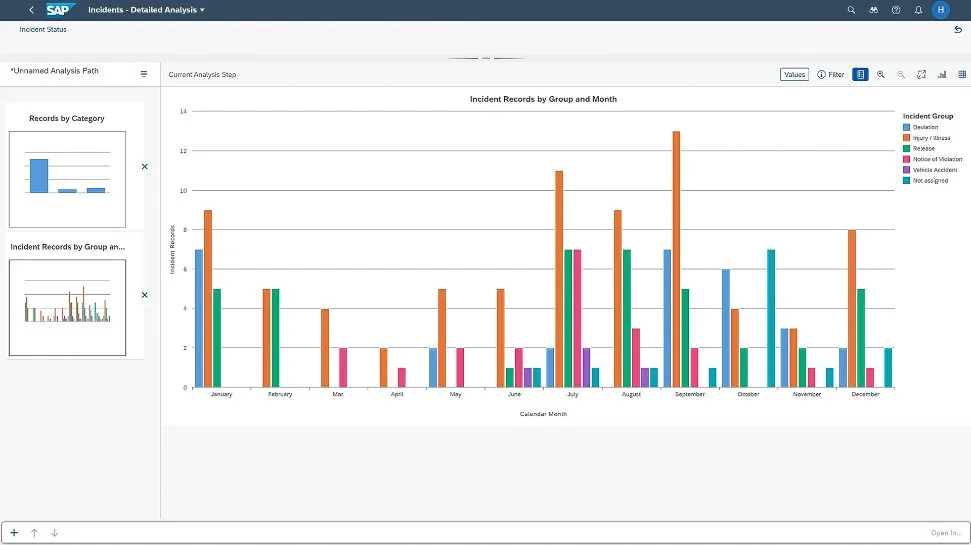Viewport: 971px width, 545px height.
Task: Click the zoom in chart icon
Action: tap(881, 75)
